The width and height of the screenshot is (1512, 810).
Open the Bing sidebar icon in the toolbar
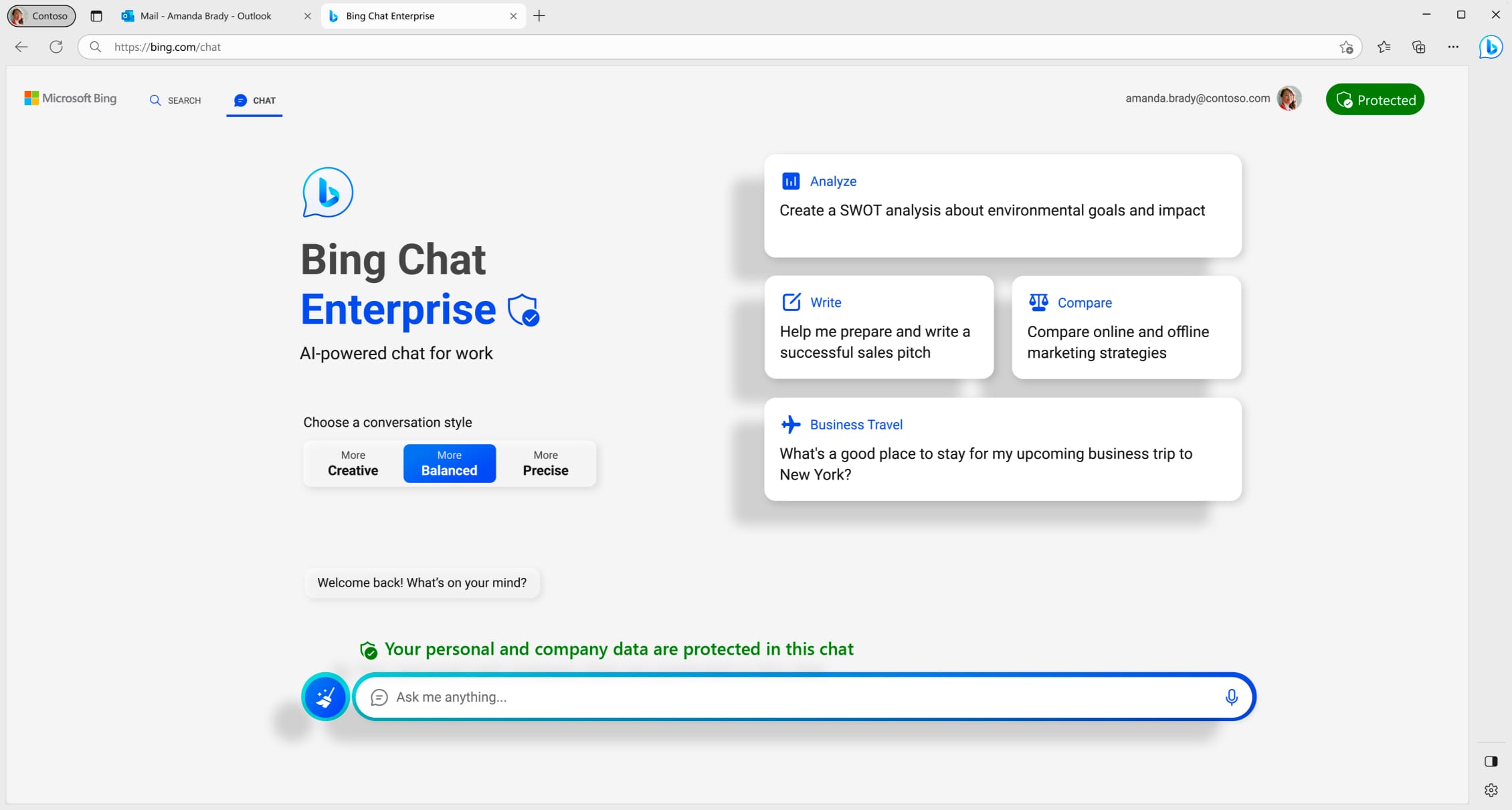tap(1491, 47)
